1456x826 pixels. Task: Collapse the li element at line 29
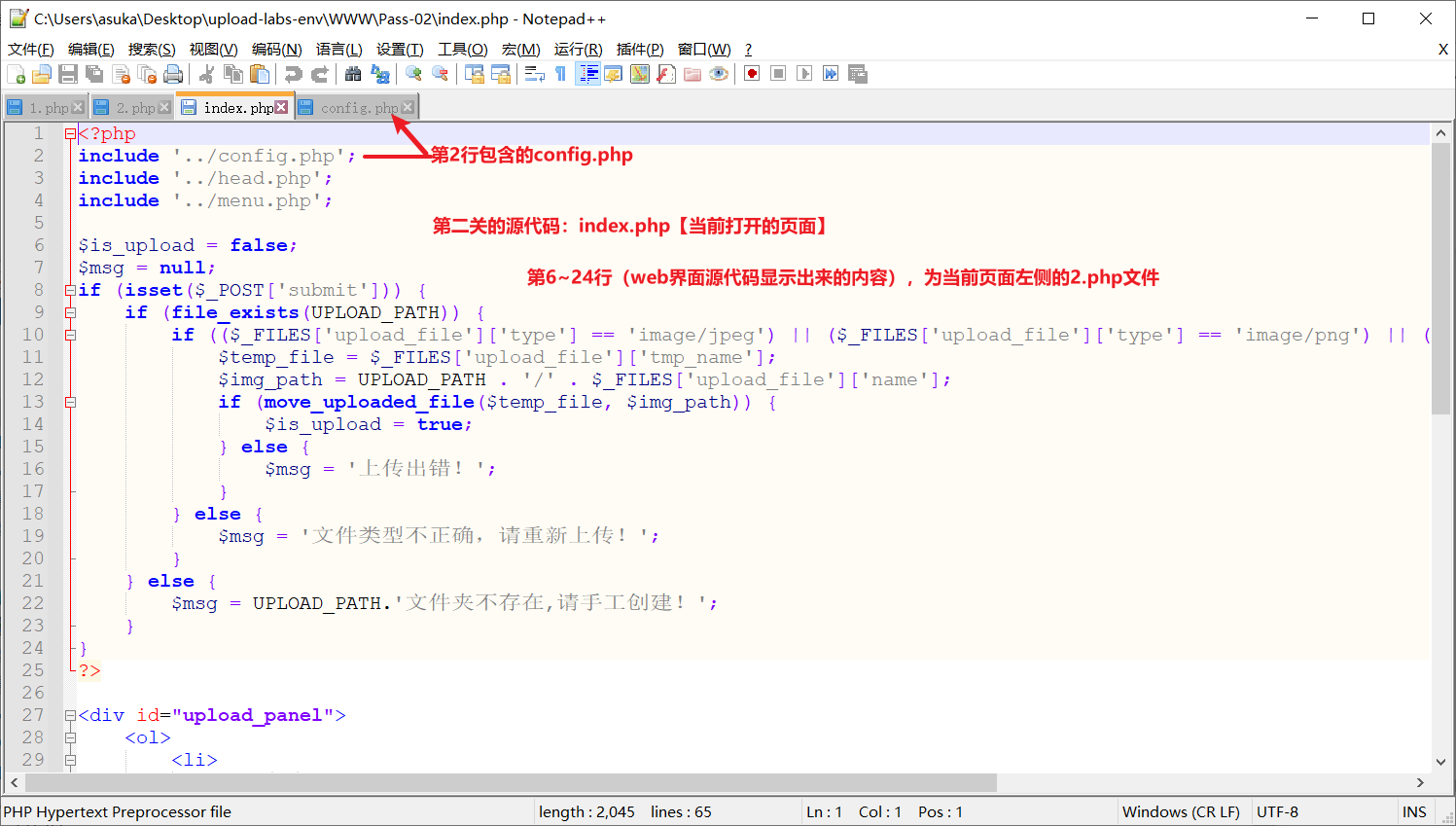click(70, 760)
